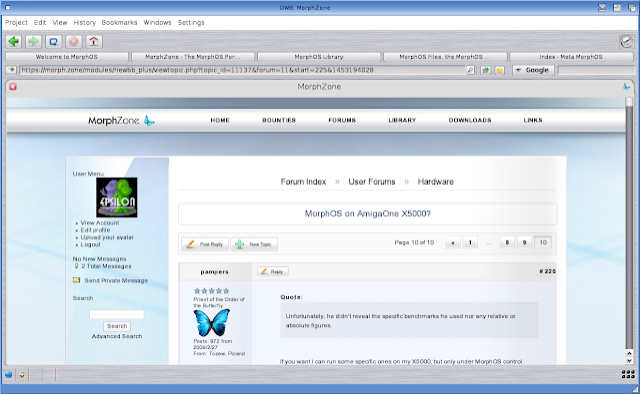Open the Bookmarks menu
Viewport: 640px width, 394px height.
[x=119, y=22]
